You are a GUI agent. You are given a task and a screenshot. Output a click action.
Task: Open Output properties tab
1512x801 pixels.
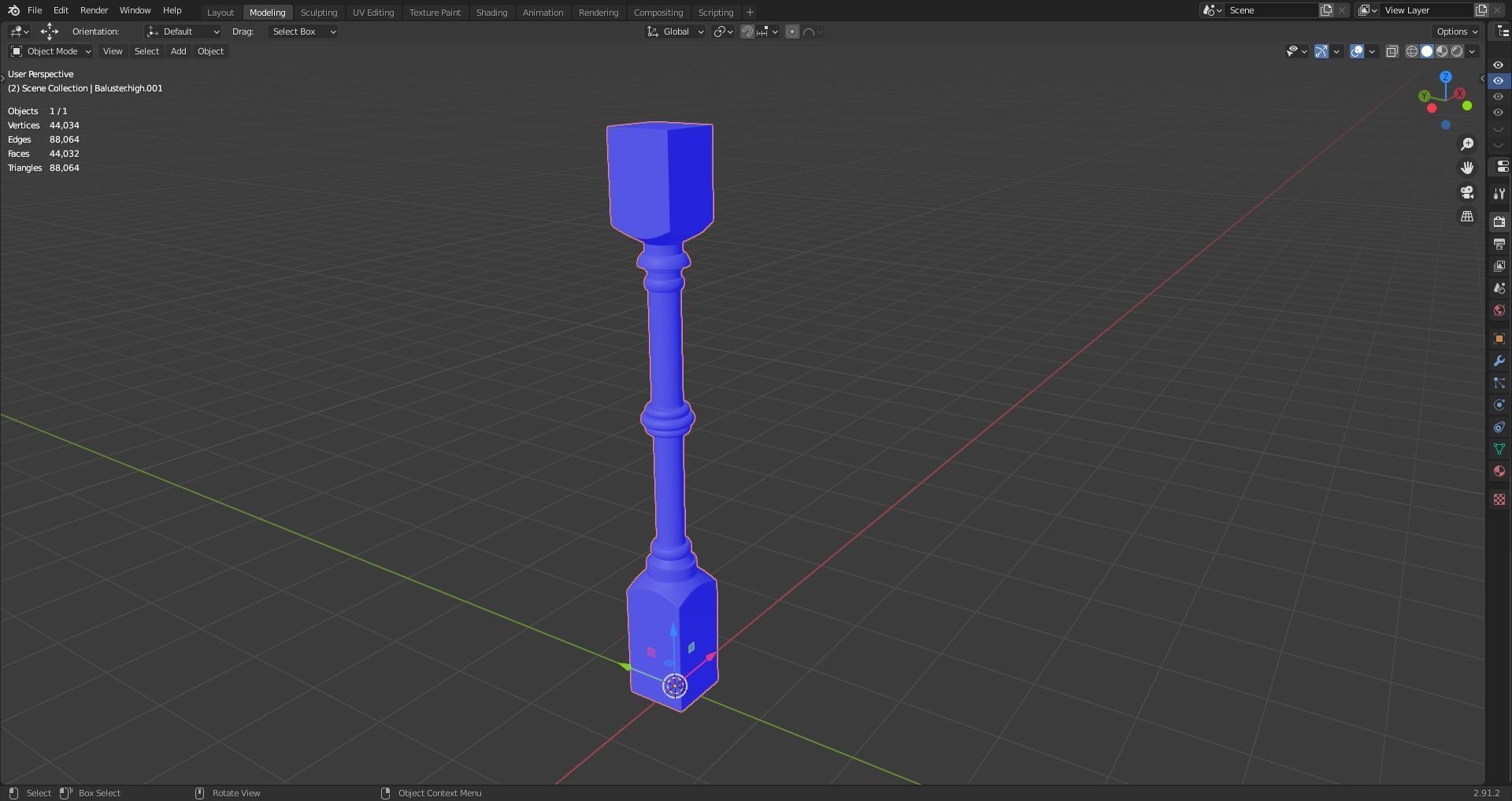(1499, 244)
